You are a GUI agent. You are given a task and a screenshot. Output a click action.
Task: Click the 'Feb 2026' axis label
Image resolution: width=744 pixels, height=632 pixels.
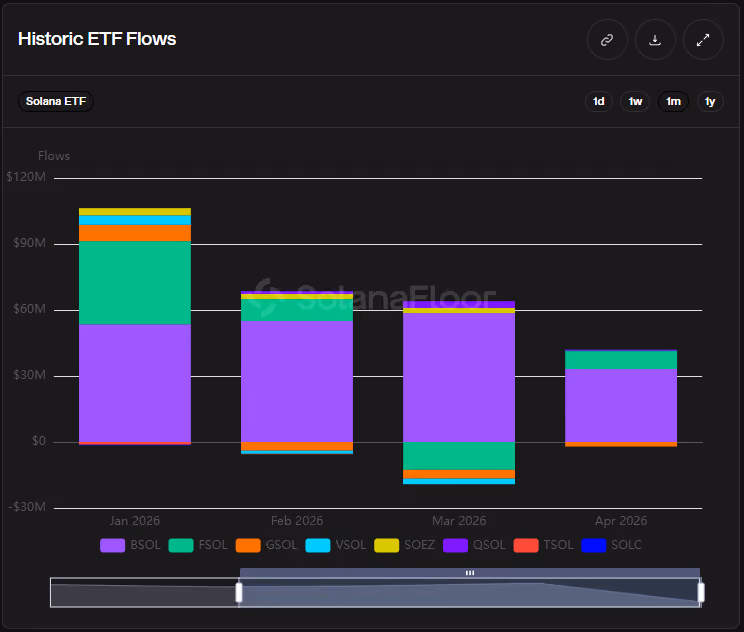pos(297,521)
